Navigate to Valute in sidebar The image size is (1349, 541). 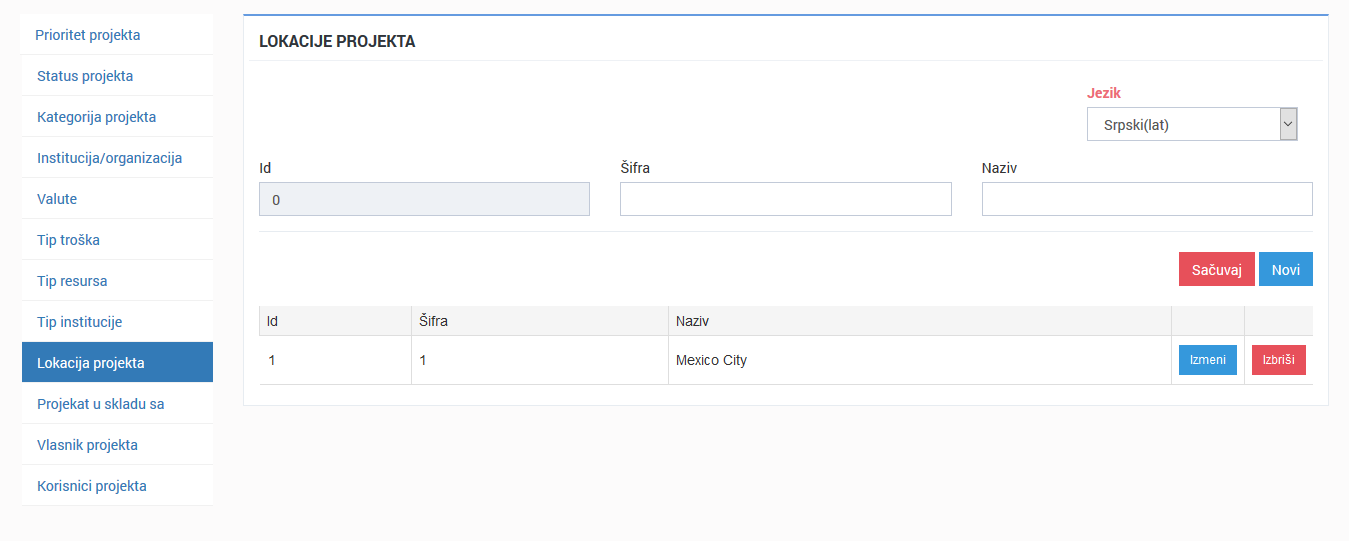pos(57,199)
